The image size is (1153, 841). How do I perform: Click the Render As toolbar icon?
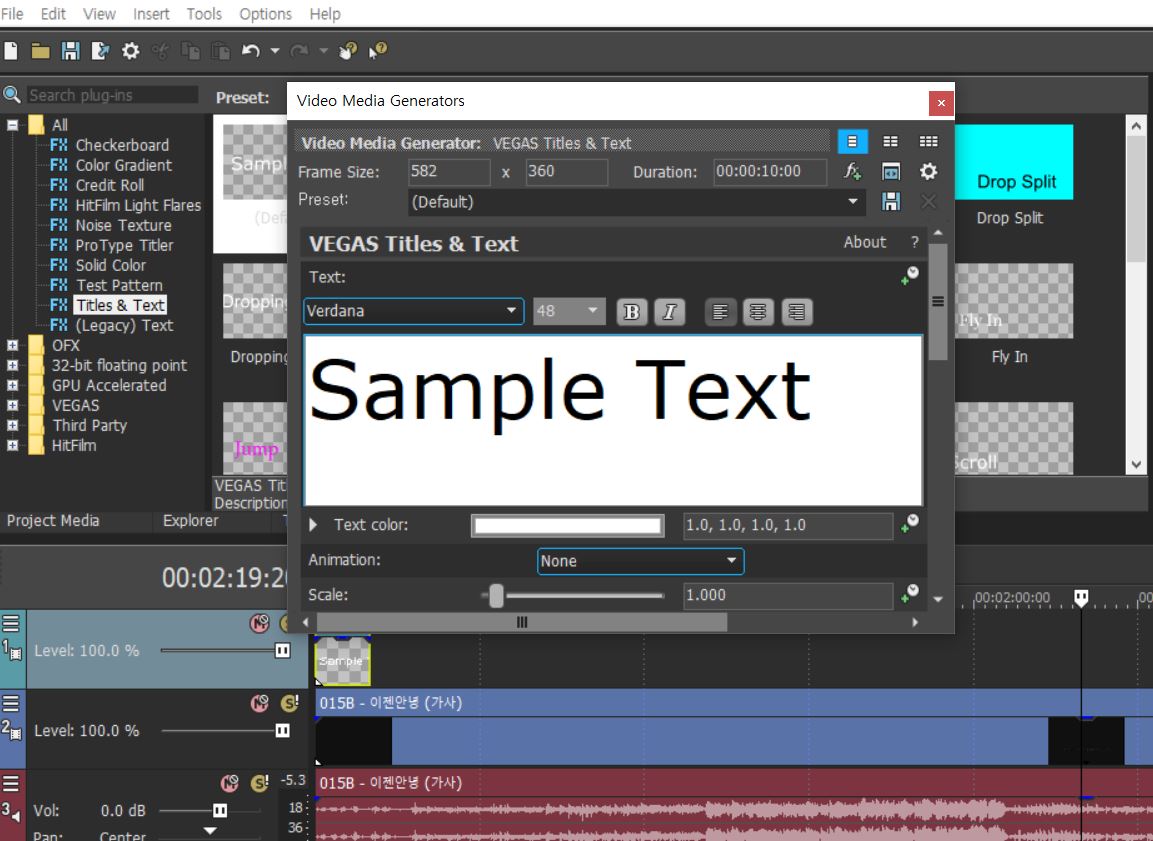pyautogui.click(x=100, y=51)
